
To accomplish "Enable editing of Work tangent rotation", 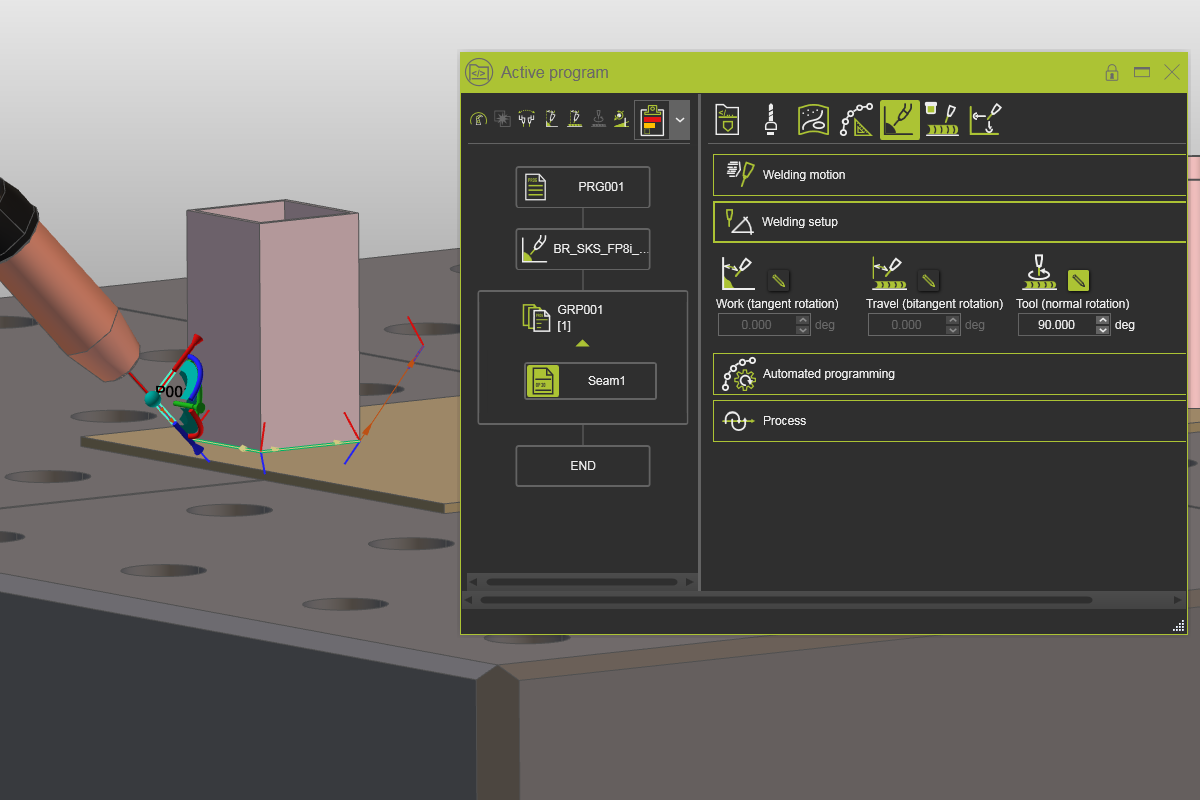I will coord(778,280).
